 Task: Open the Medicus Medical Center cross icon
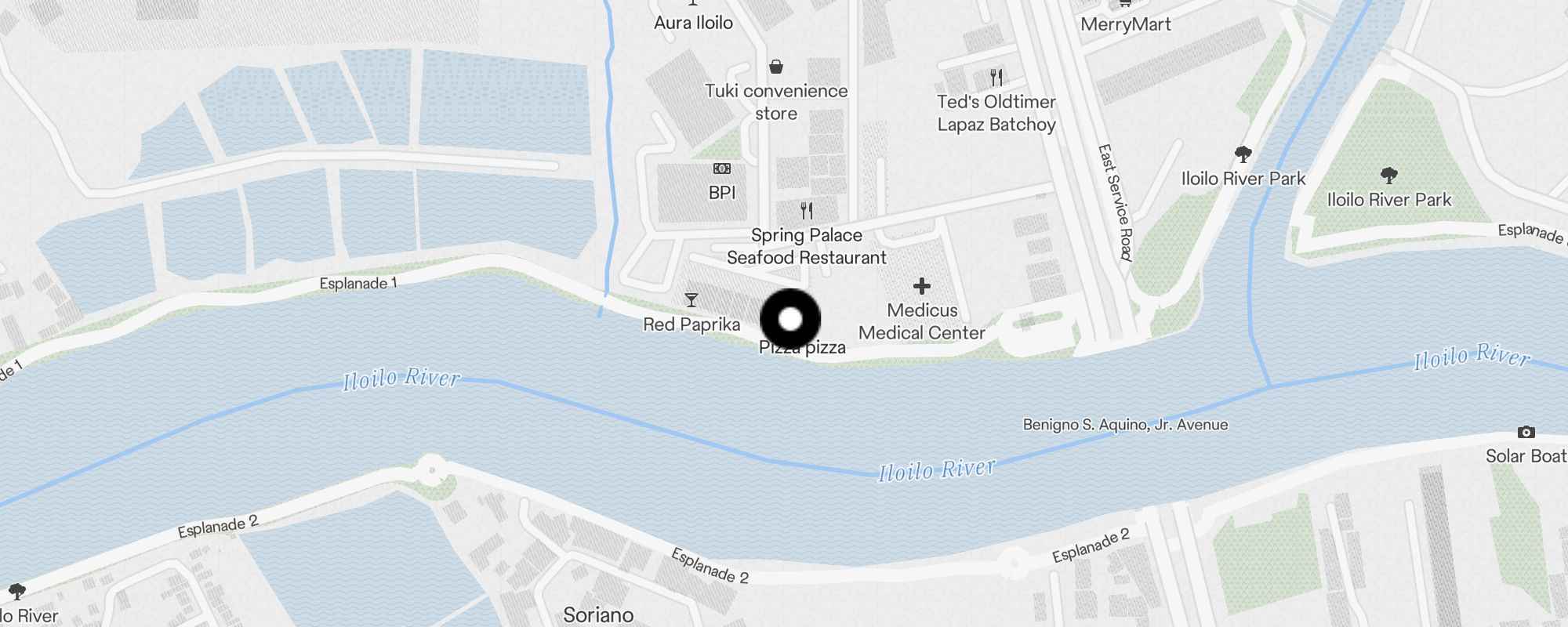(922, 286)
